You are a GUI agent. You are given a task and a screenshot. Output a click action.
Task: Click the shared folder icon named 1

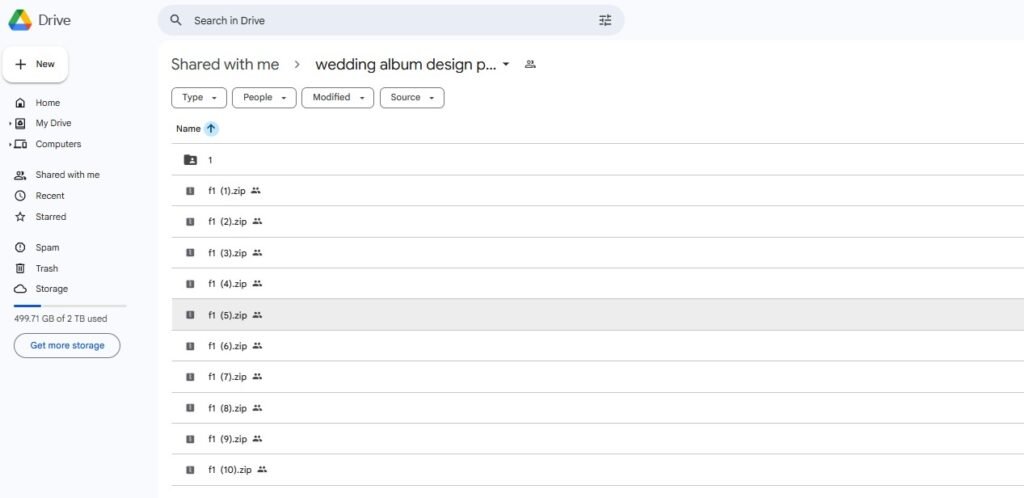[x=190, y=160]
